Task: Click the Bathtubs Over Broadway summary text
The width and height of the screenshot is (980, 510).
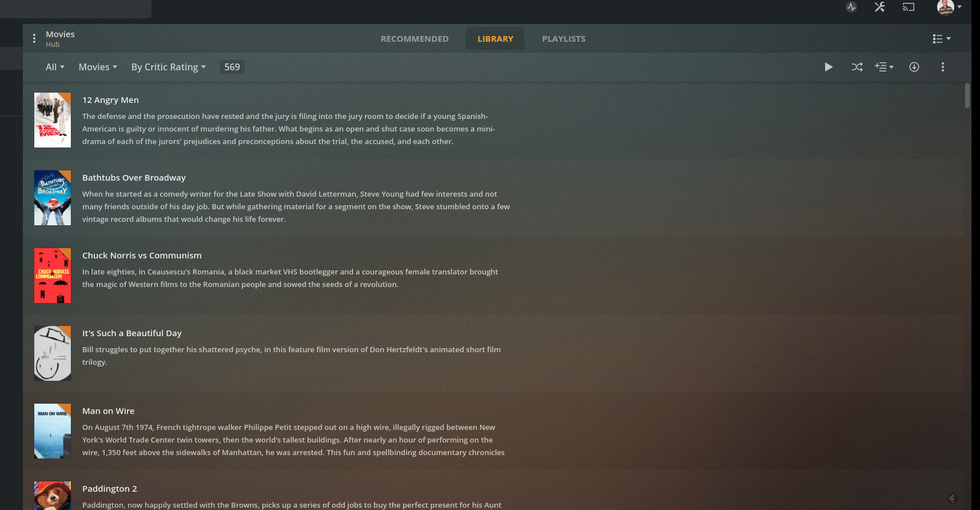Action: 296,206
